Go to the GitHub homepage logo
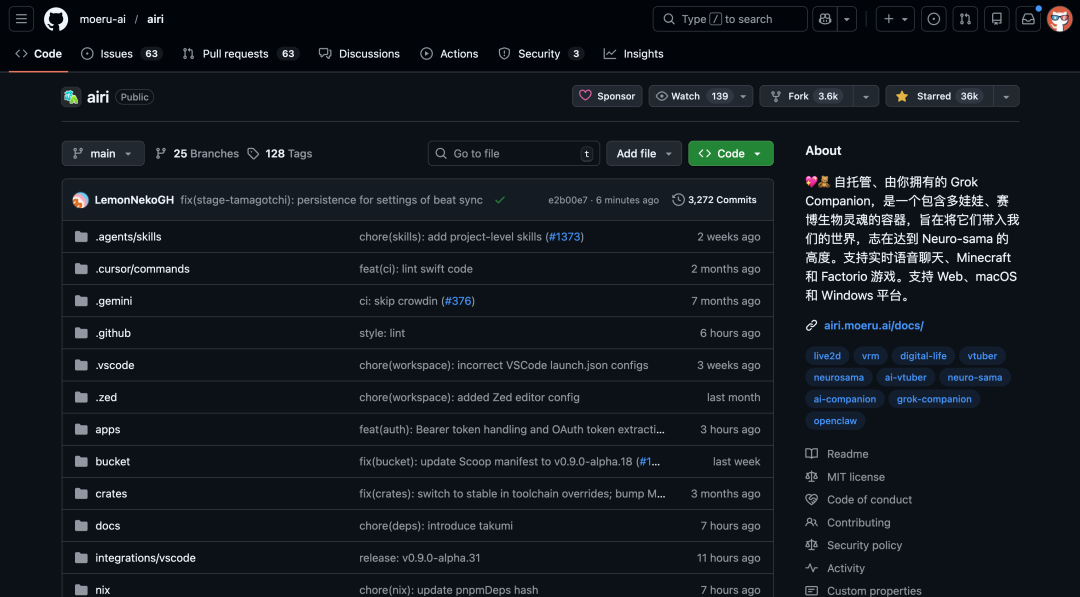Image resolution: width=1080 pixels, height=597 pixels. coord(56,19)
